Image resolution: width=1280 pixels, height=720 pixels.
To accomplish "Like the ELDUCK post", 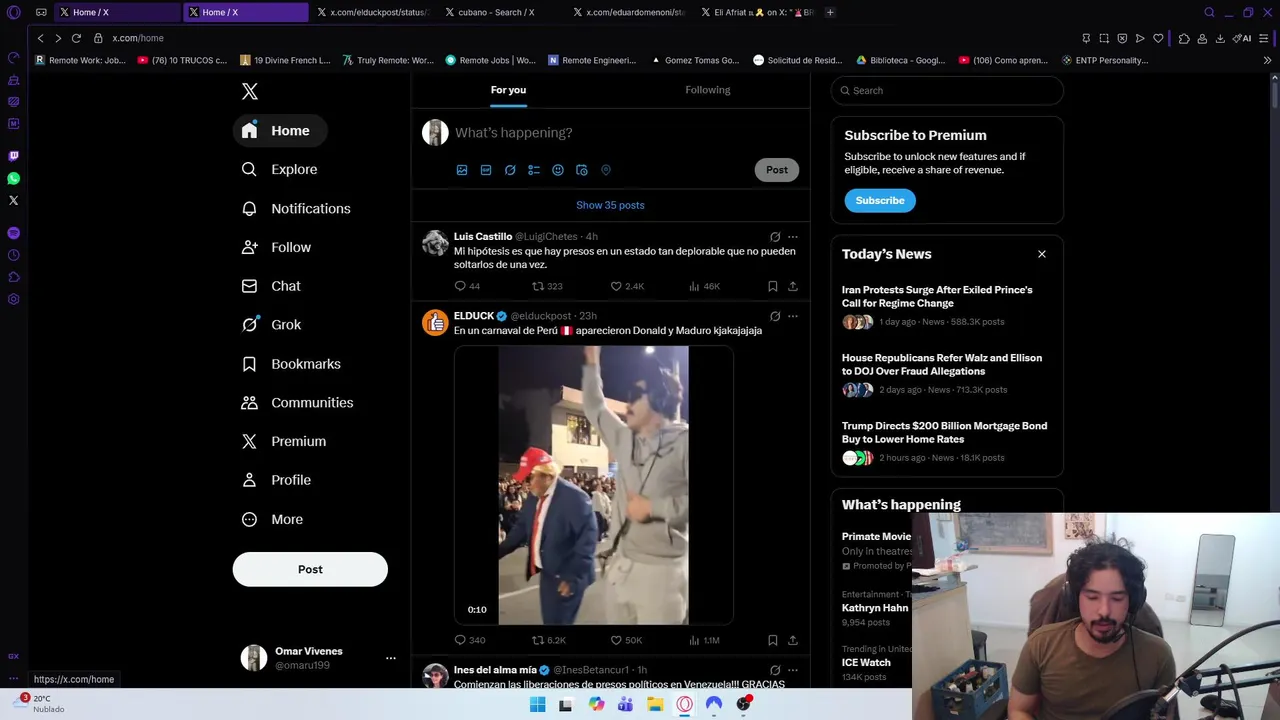I will click(627, 640).
